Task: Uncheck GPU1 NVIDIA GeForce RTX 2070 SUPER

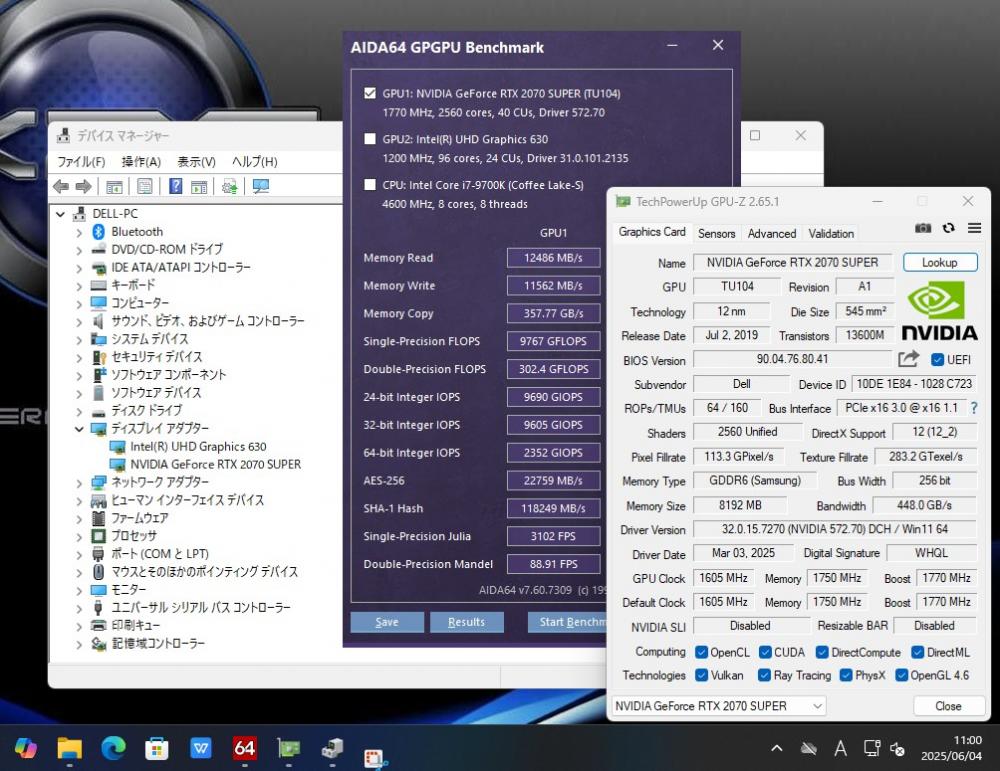Action: (370, 93)
